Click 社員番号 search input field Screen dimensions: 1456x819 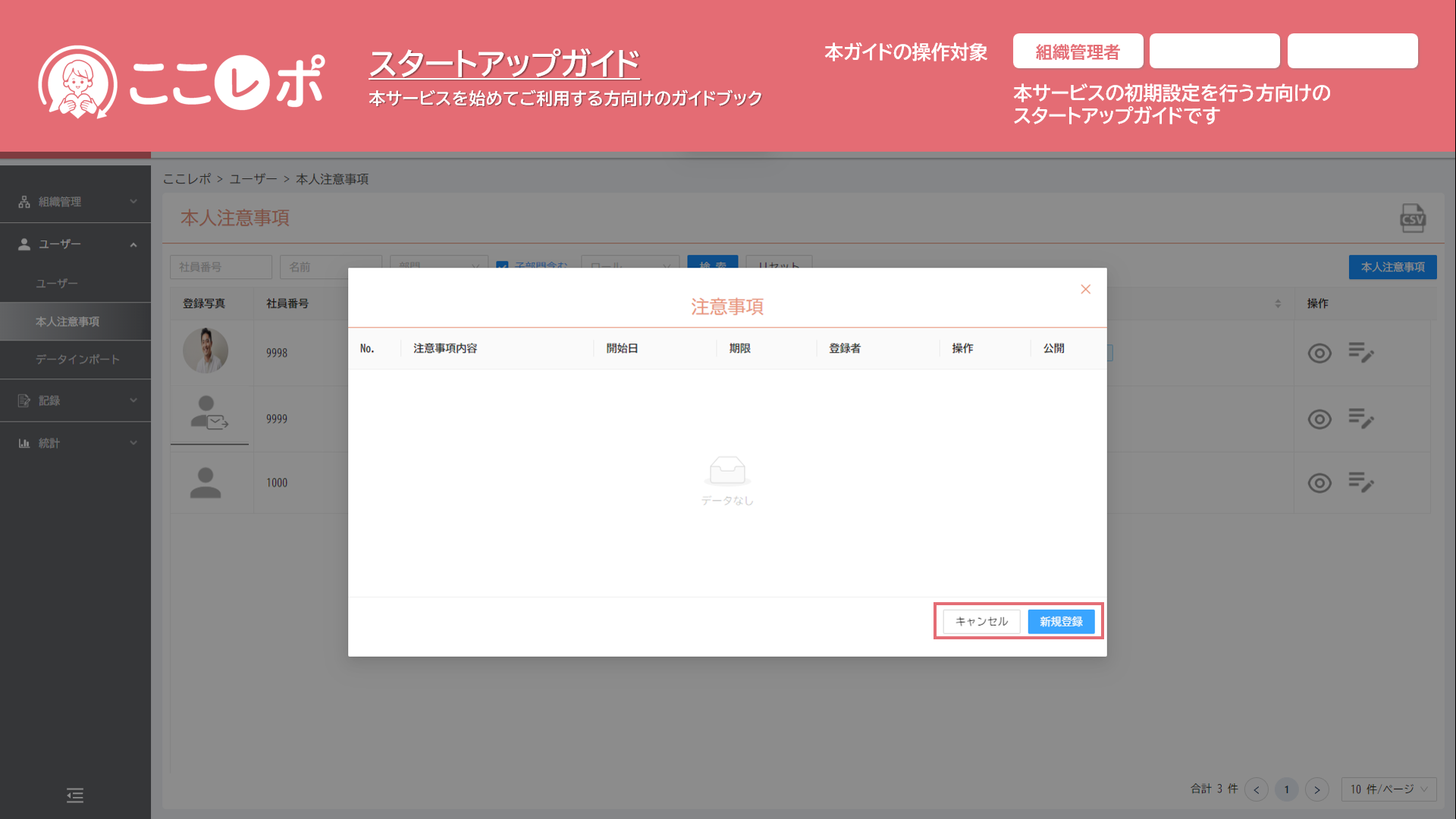[x=221, y=267]
